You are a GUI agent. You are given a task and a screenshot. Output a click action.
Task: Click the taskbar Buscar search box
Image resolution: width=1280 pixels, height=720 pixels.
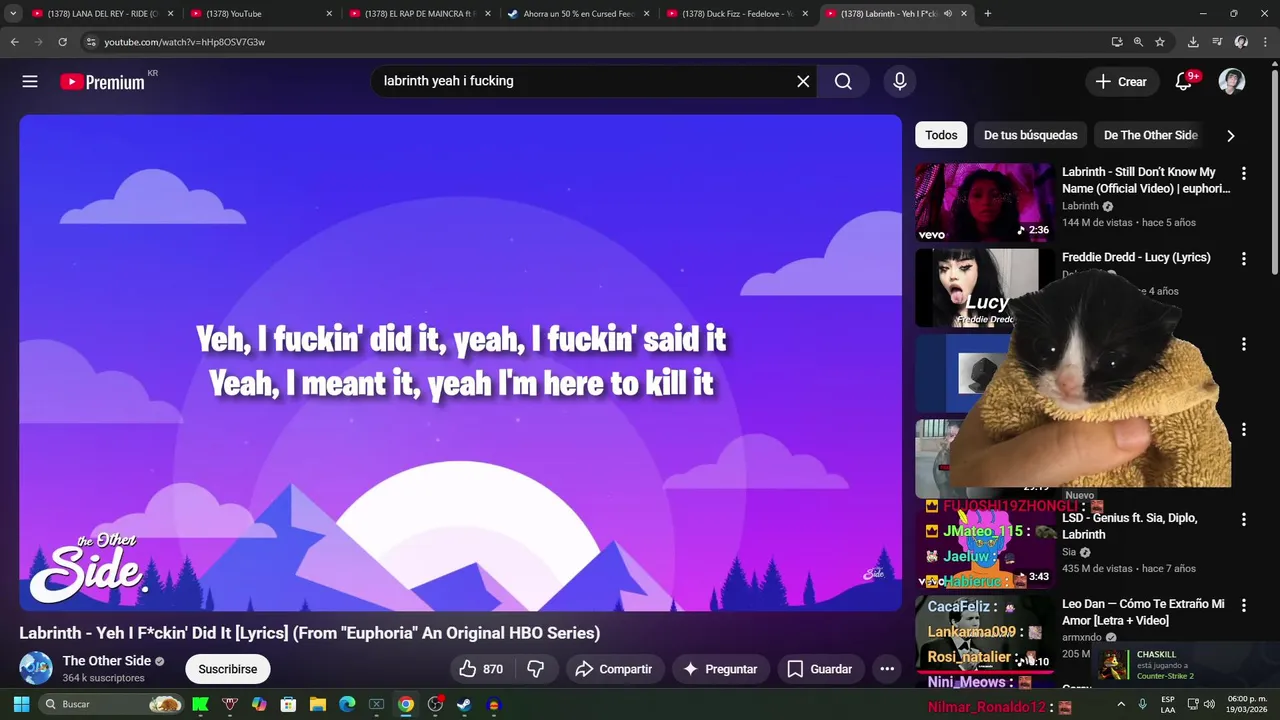[x=113, y=704]
